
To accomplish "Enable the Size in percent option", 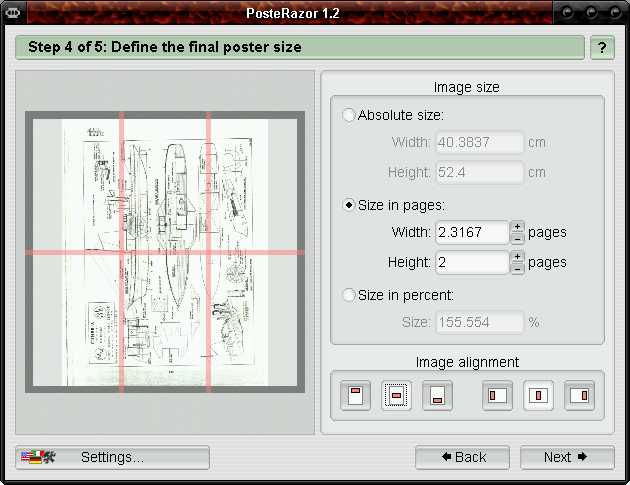I will click(349, 295).
